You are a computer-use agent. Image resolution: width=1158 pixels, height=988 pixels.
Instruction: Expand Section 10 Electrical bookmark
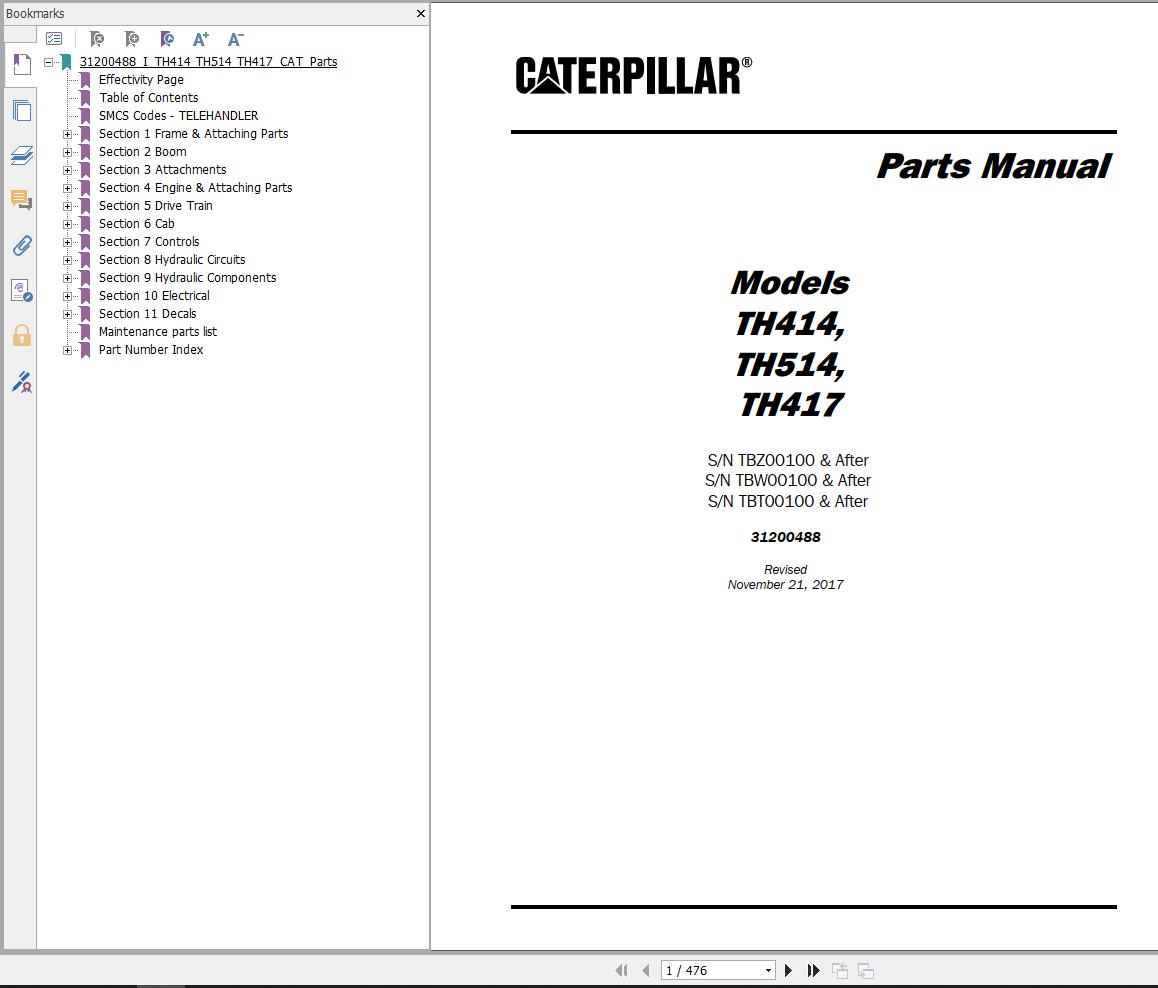(66, 296)
